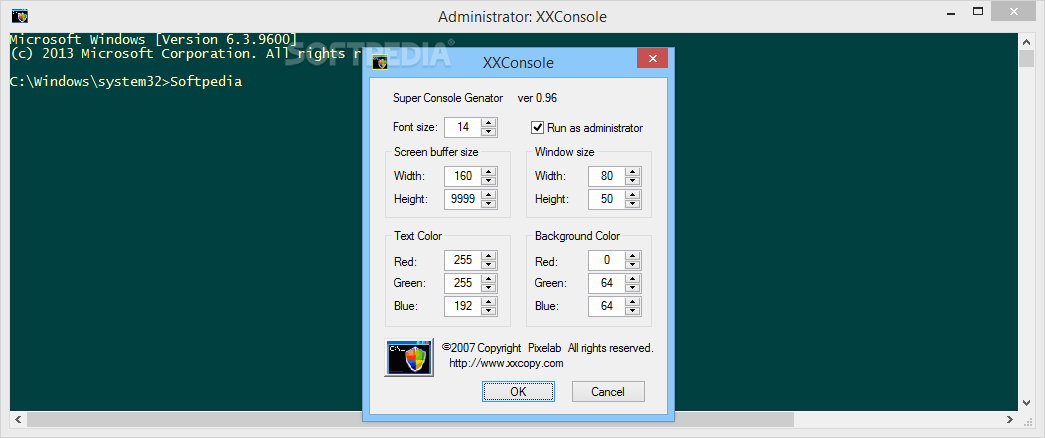Decrease Window size Height
The image size is (1045, 438).
pos(633,203)
